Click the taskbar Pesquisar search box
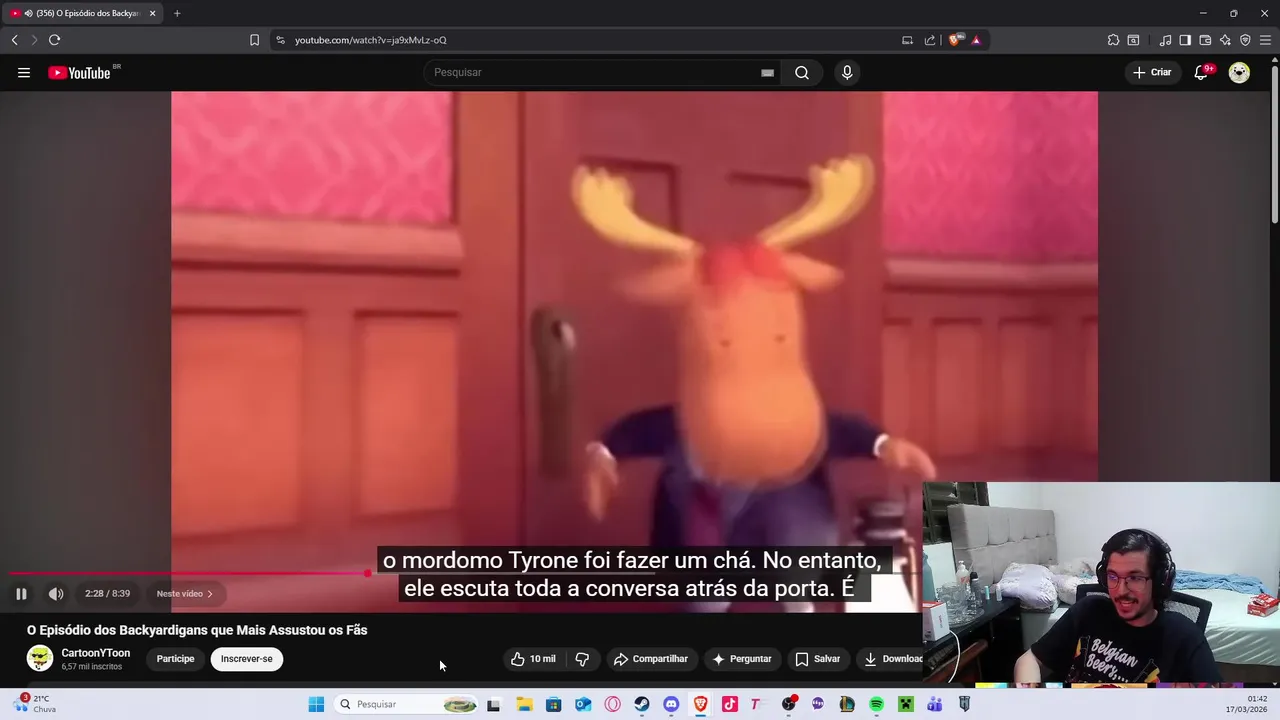 click(407, 704)
